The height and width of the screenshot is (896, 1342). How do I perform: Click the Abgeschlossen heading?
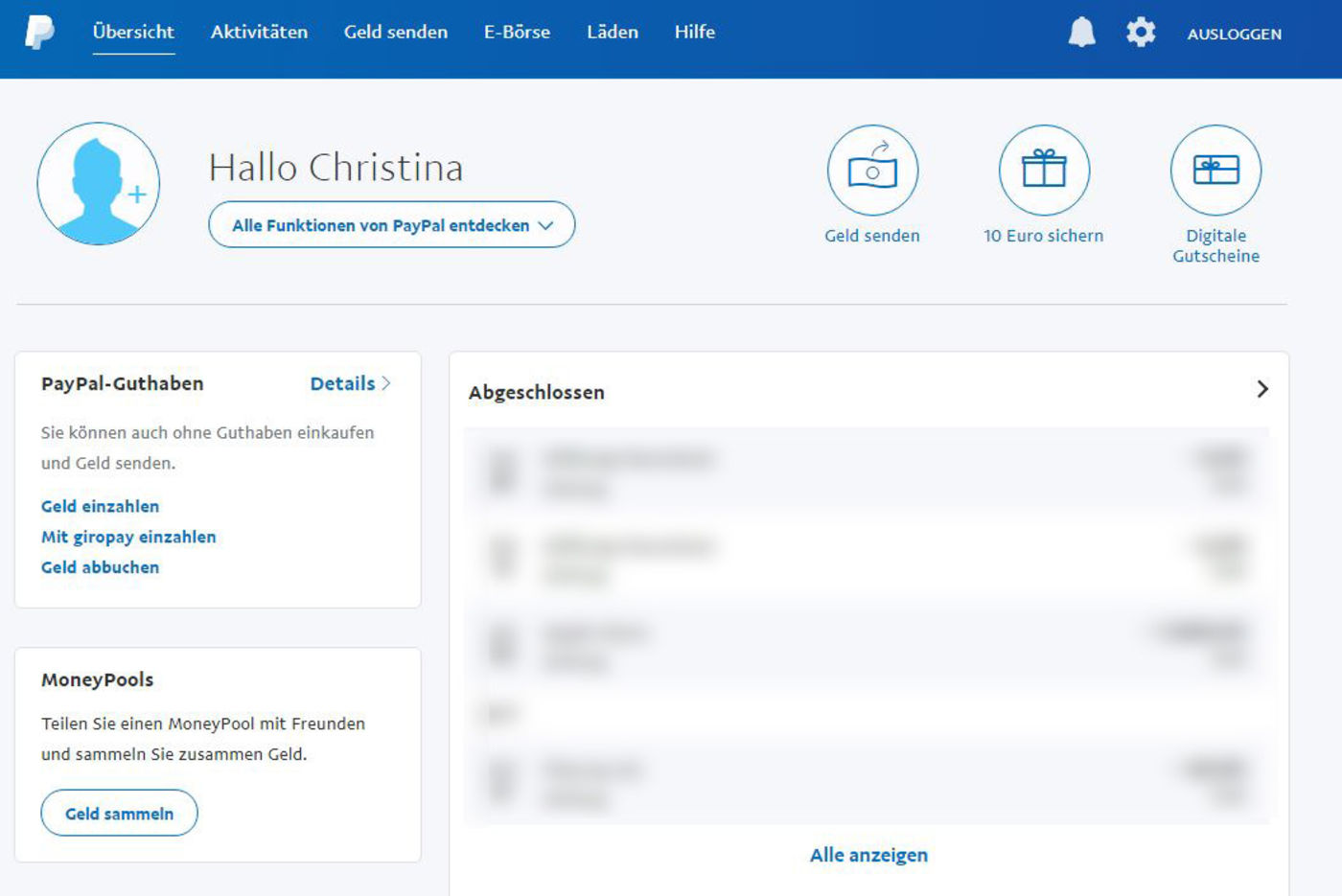[x=537, y=392]
